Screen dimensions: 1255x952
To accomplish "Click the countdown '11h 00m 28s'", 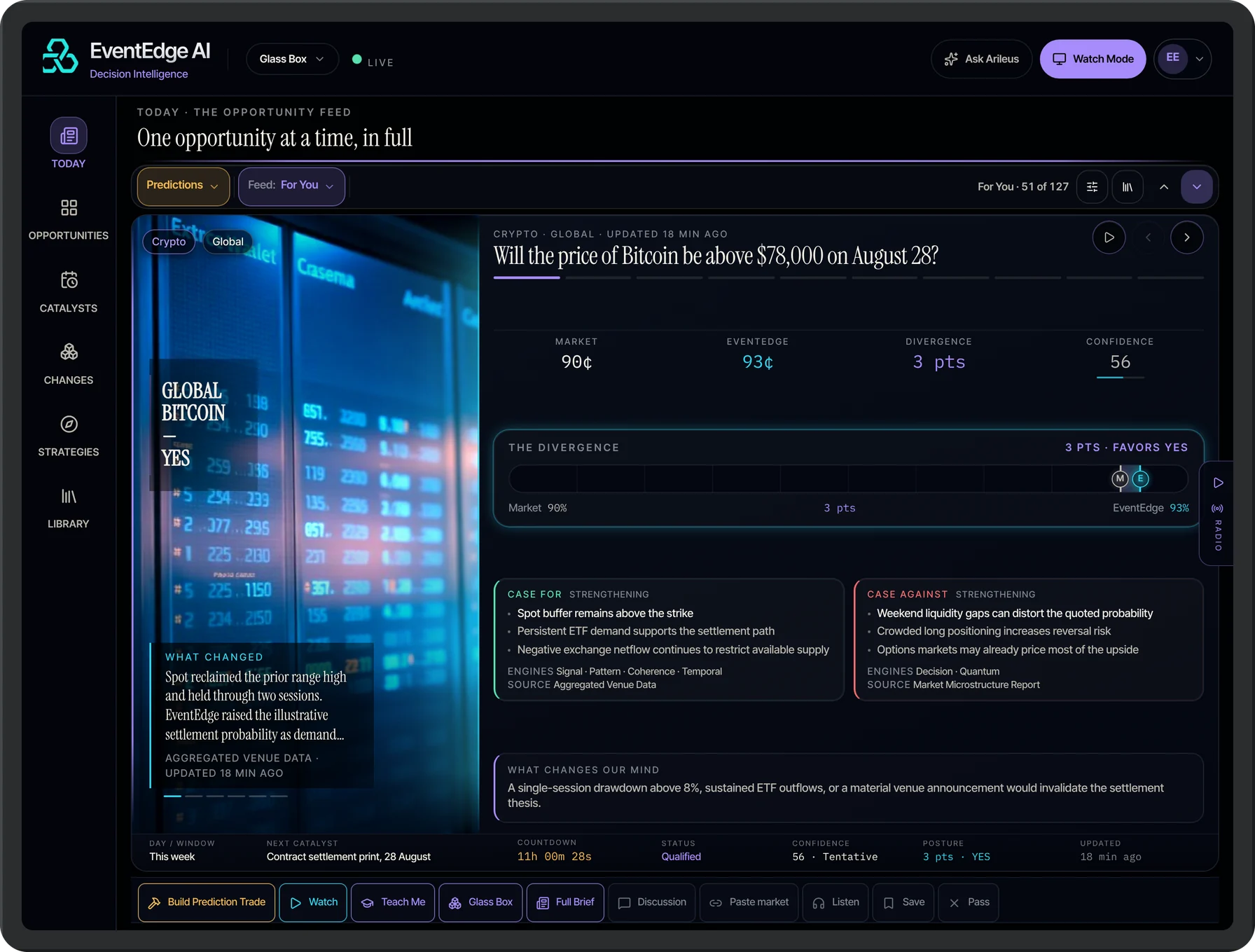I will click(x=554, y=857).
